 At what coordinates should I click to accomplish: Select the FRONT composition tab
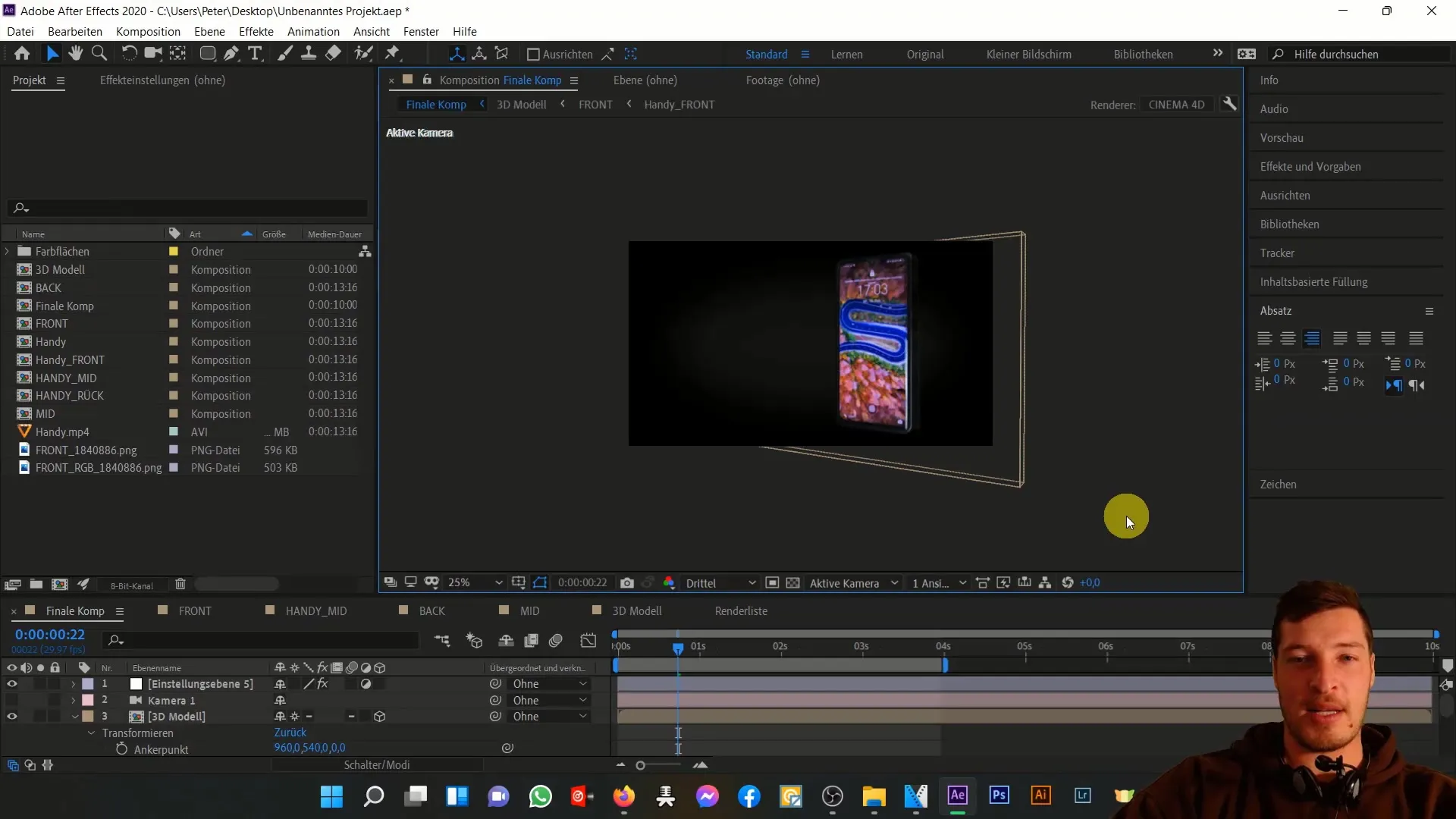coord(194,611)
